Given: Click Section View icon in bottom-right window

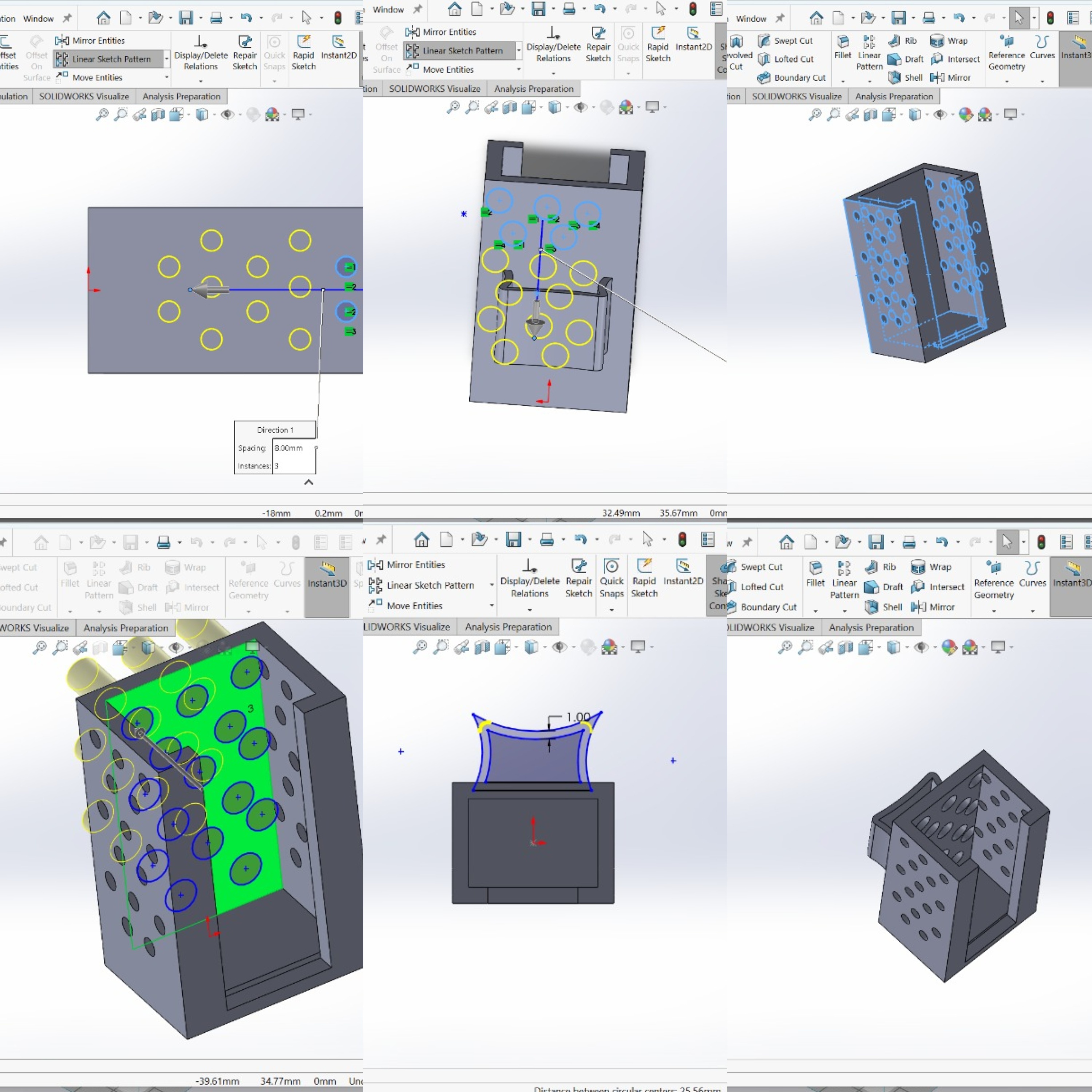Looking at the screenshot, I should click(x=846, y=647).
